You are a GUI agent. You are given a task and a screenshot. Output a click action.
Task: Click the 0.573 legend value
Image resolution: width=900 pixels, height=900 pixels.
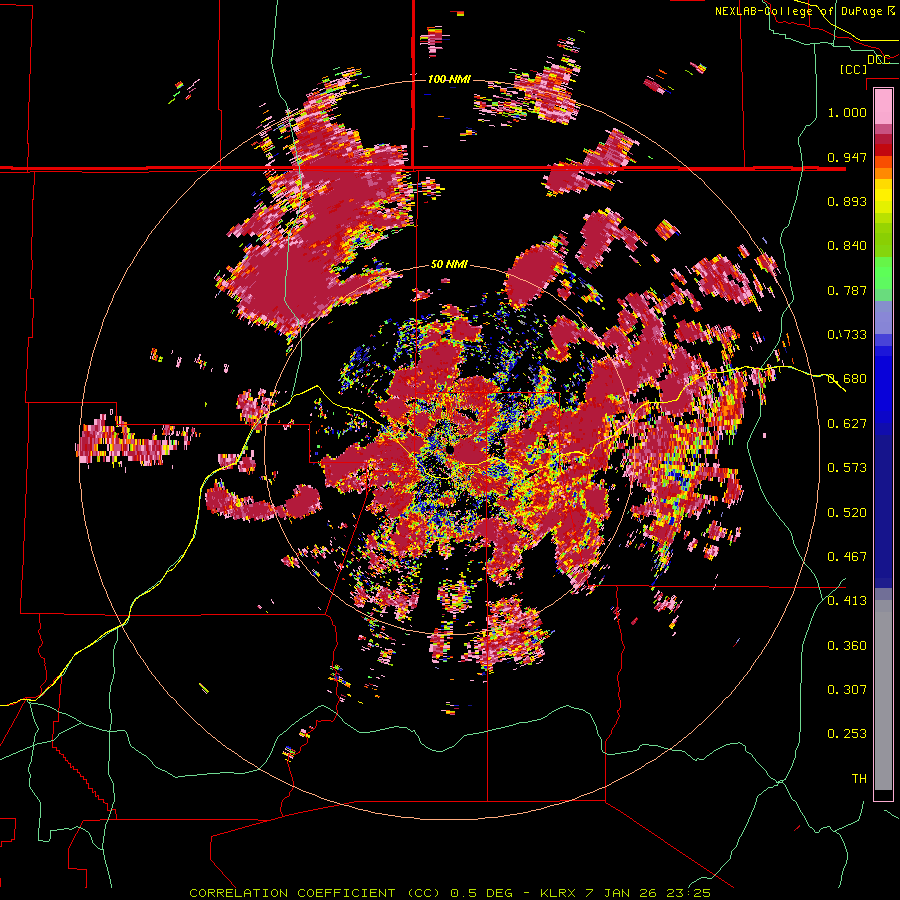coord(847,468)
